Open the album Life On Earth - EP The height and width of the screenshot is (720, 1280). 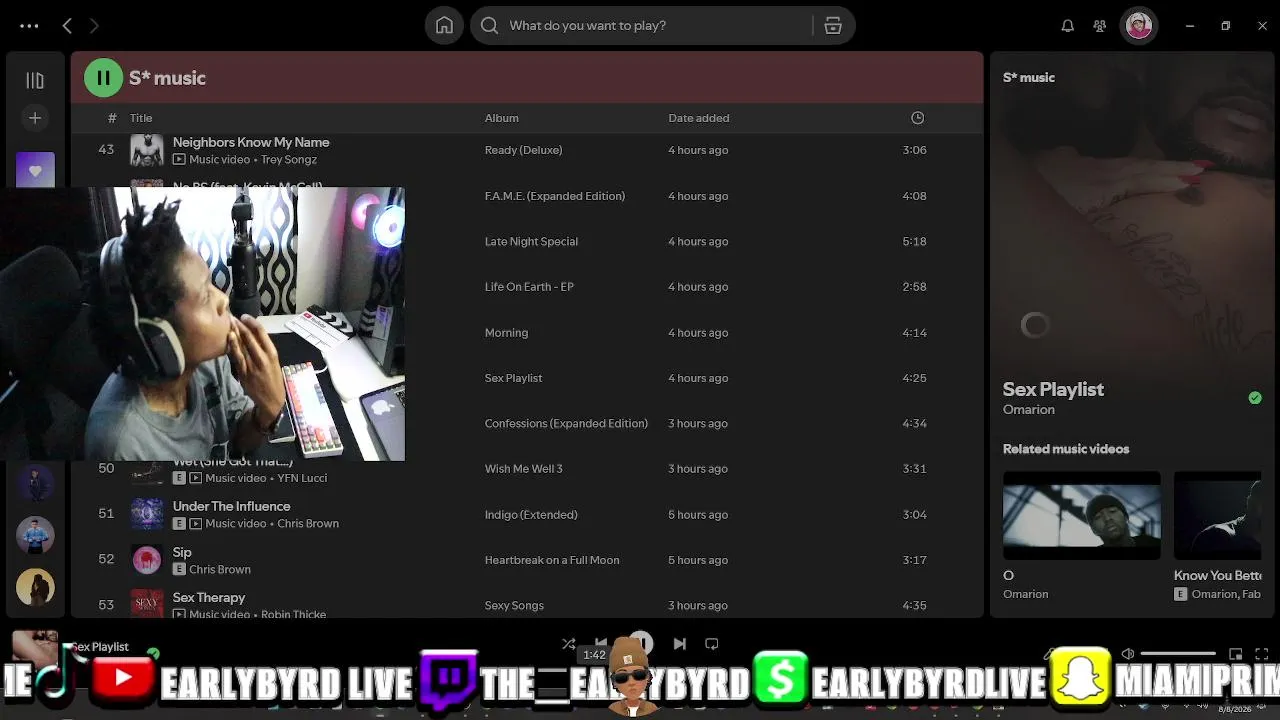coord(529,287)
